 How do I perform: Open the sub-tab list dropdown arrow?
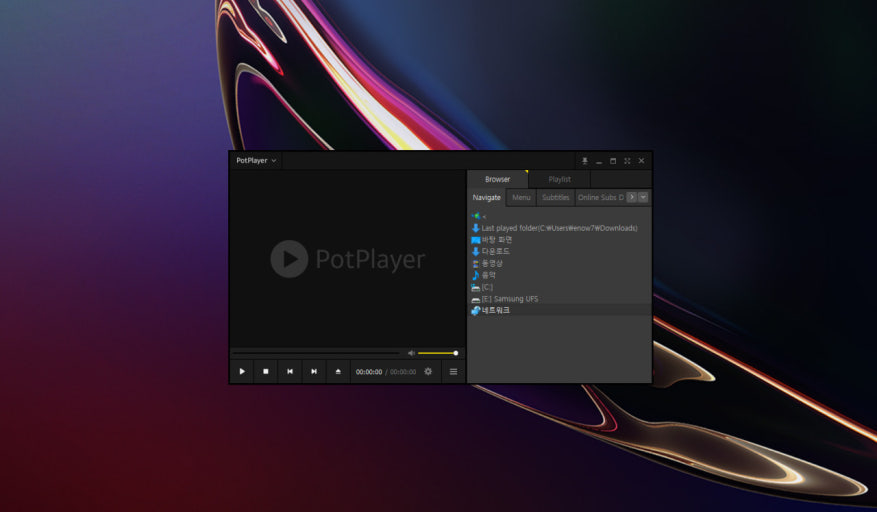643,198
